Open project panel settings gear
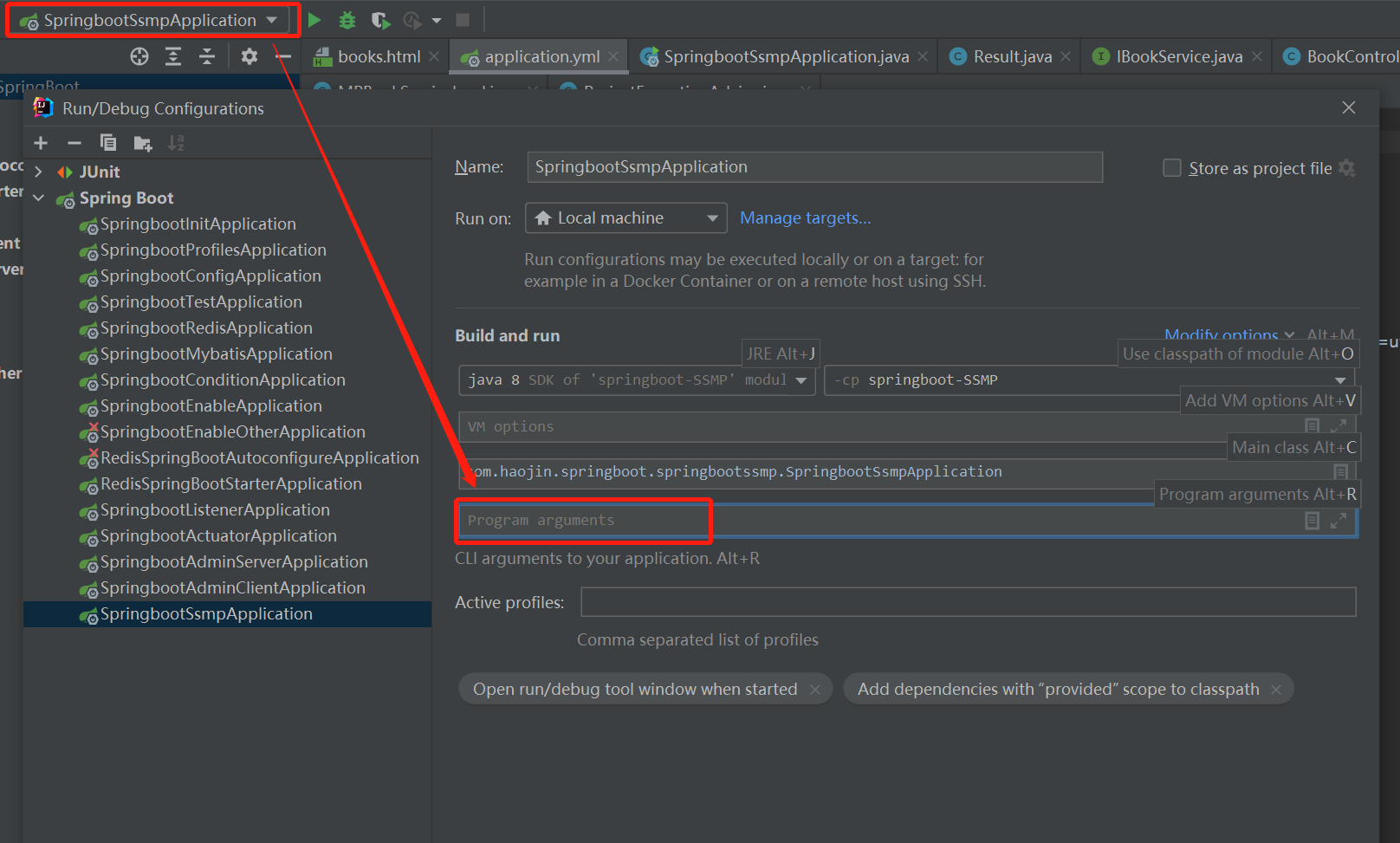The image size is (1400, 843). [x=250, y=56]
